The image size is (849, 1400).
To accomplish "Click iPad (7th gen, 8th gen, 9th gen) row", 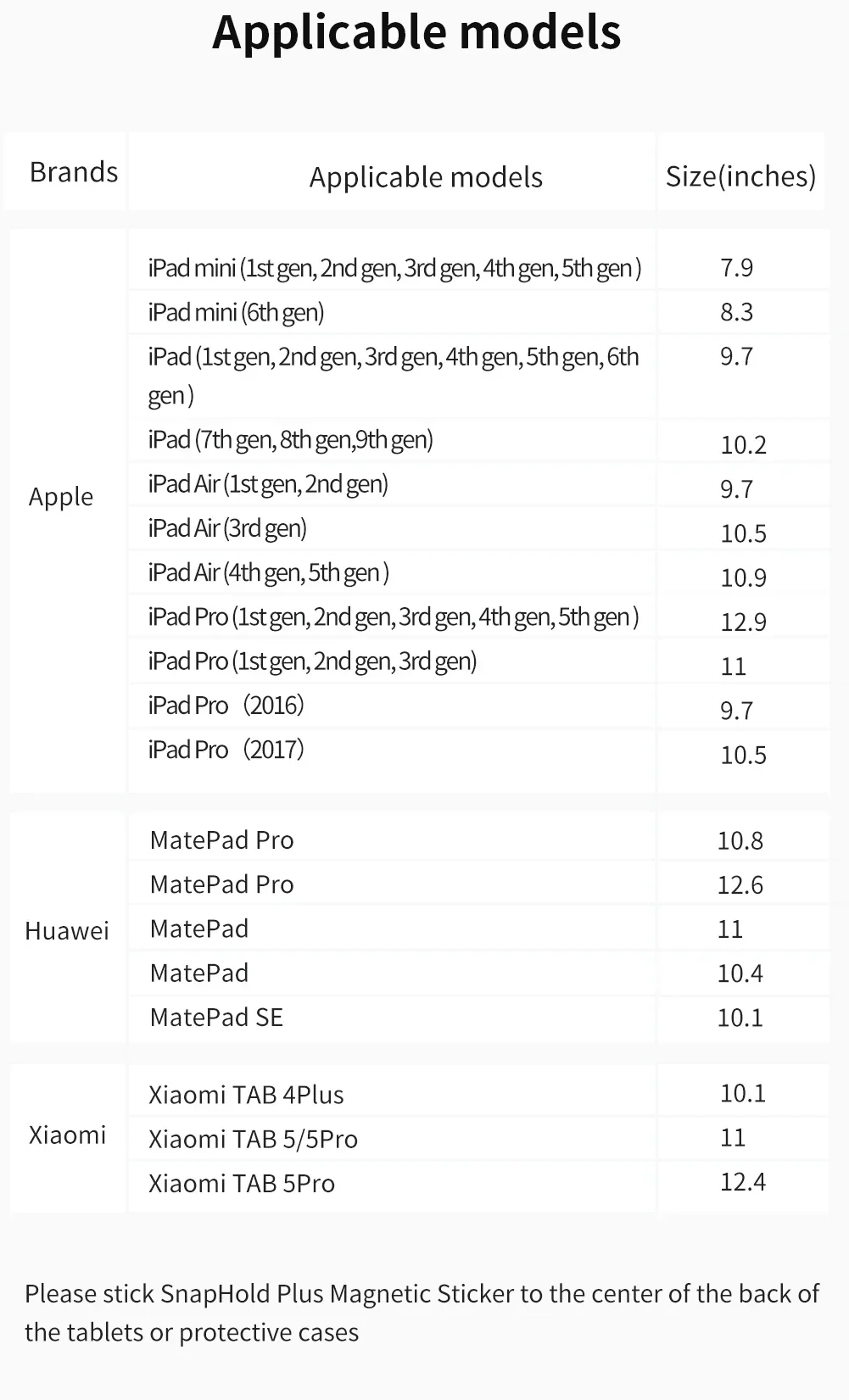I will (x=290, y=440).
